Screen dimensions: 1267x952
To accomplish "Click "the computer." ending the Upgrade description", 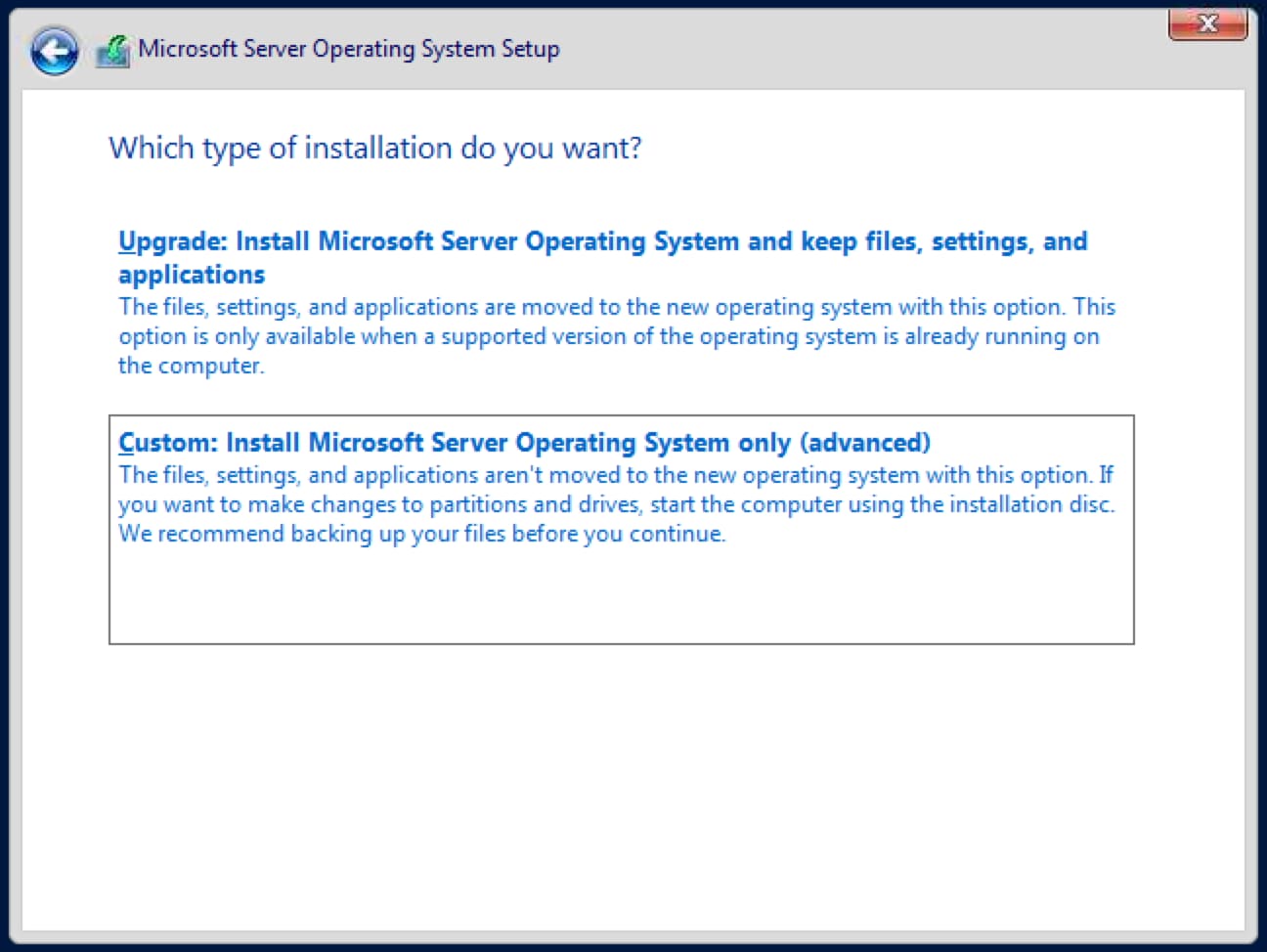I will coord(192,367).
